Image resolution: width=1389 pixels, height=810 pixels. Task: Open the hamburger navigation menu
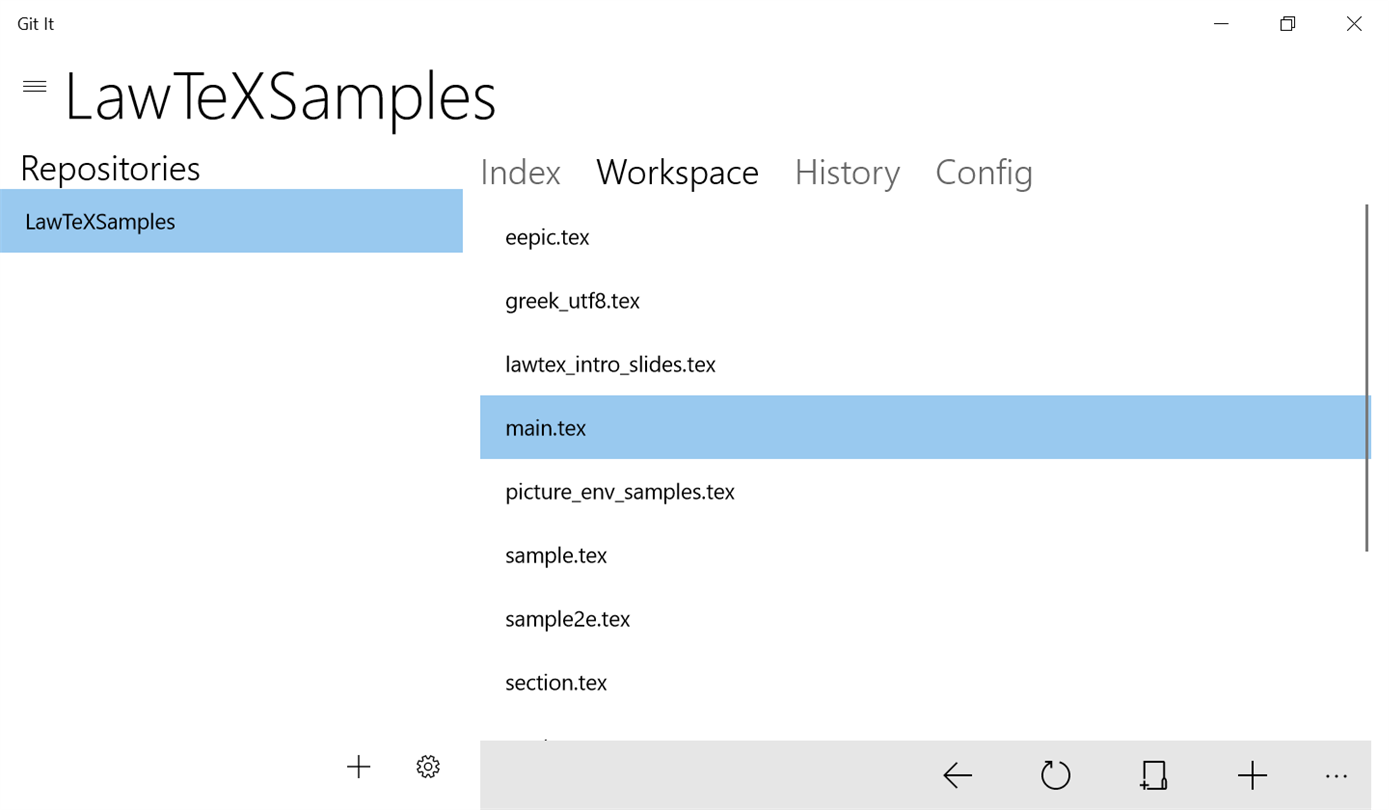35,86
